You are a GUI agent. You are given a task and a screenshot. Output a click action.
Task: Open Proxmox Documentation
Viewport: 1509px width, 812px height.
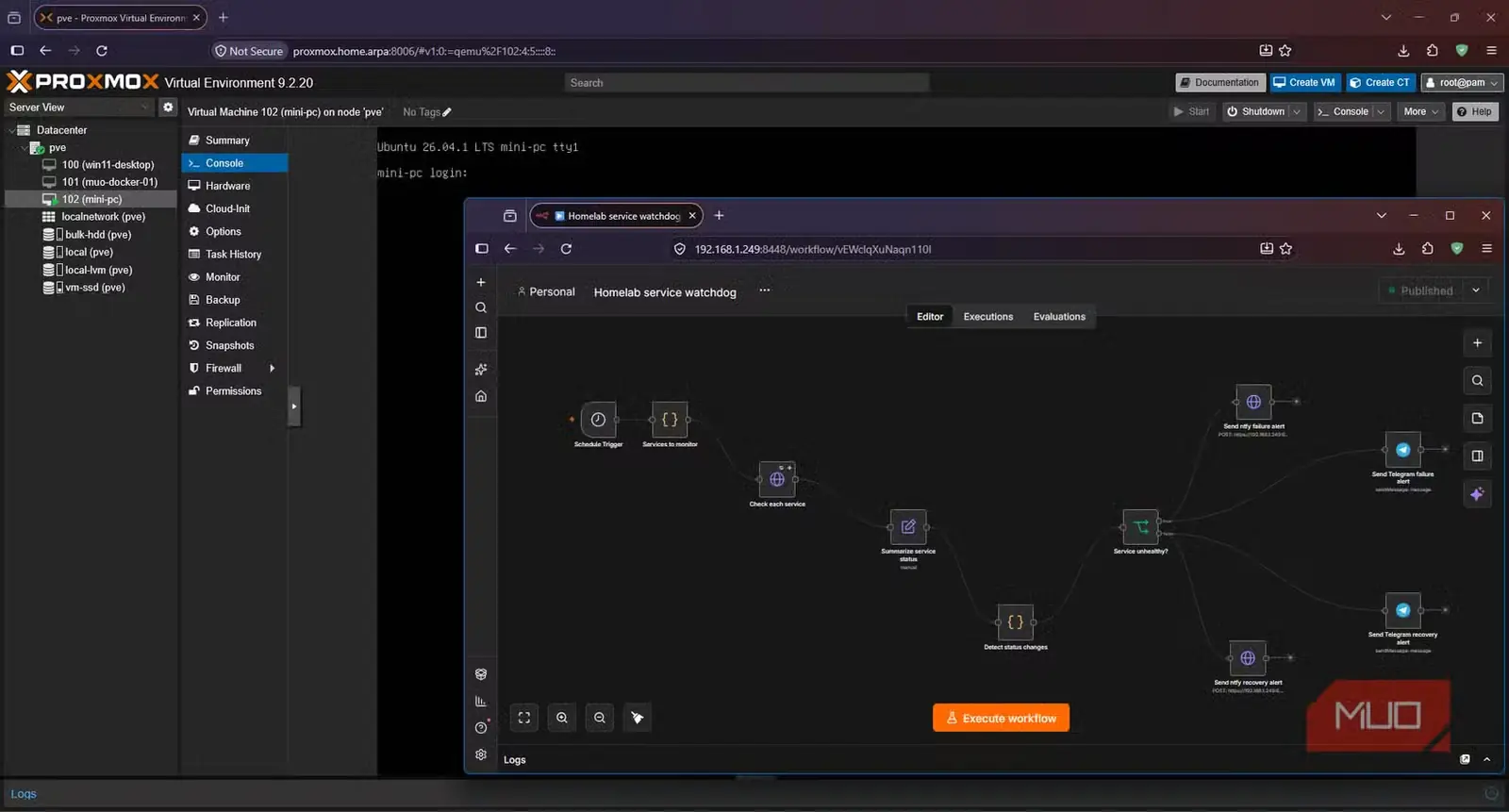coord(1219,83)
